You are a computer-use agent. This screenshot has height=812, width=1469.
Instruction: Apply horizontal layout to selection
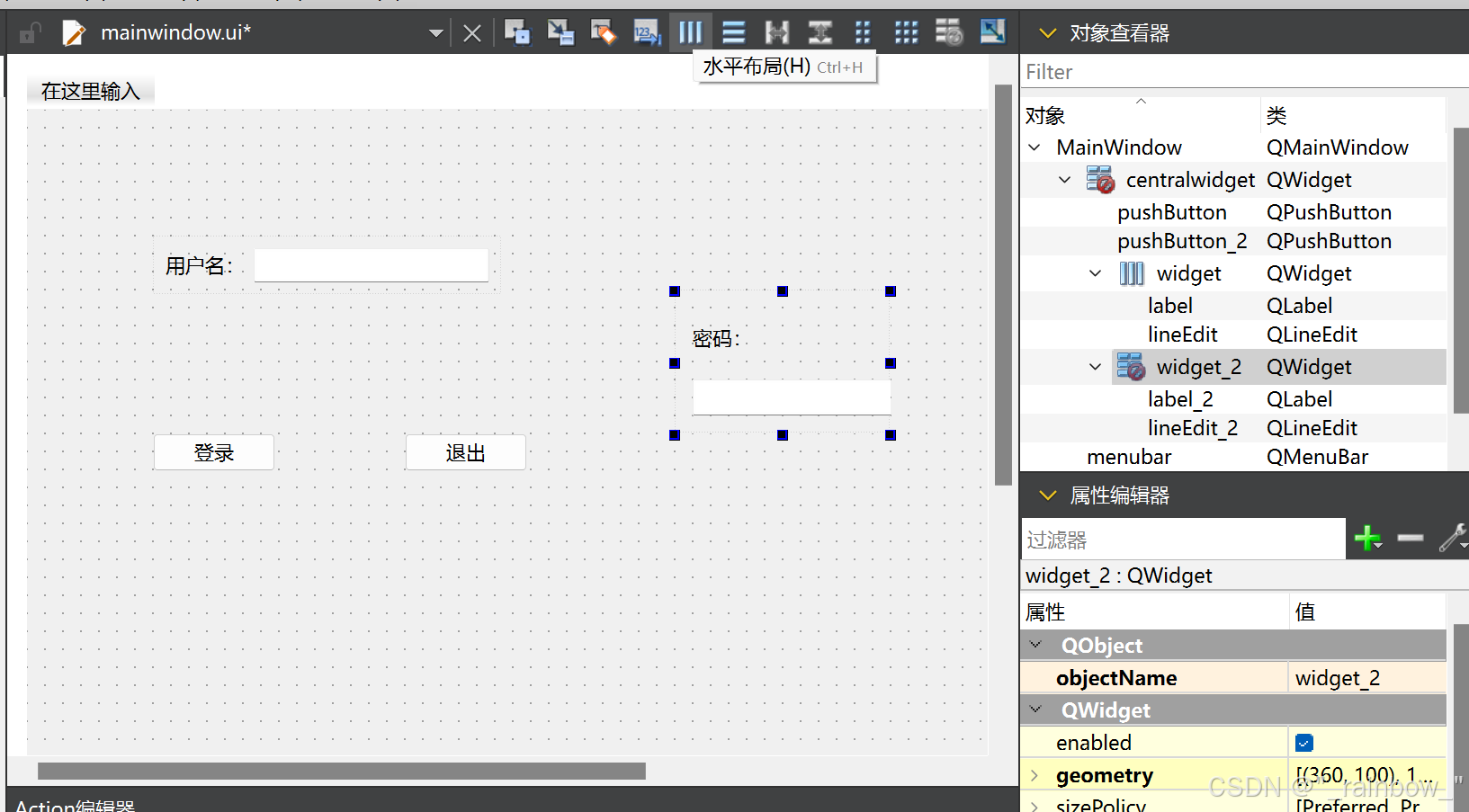tap(691, 32)
